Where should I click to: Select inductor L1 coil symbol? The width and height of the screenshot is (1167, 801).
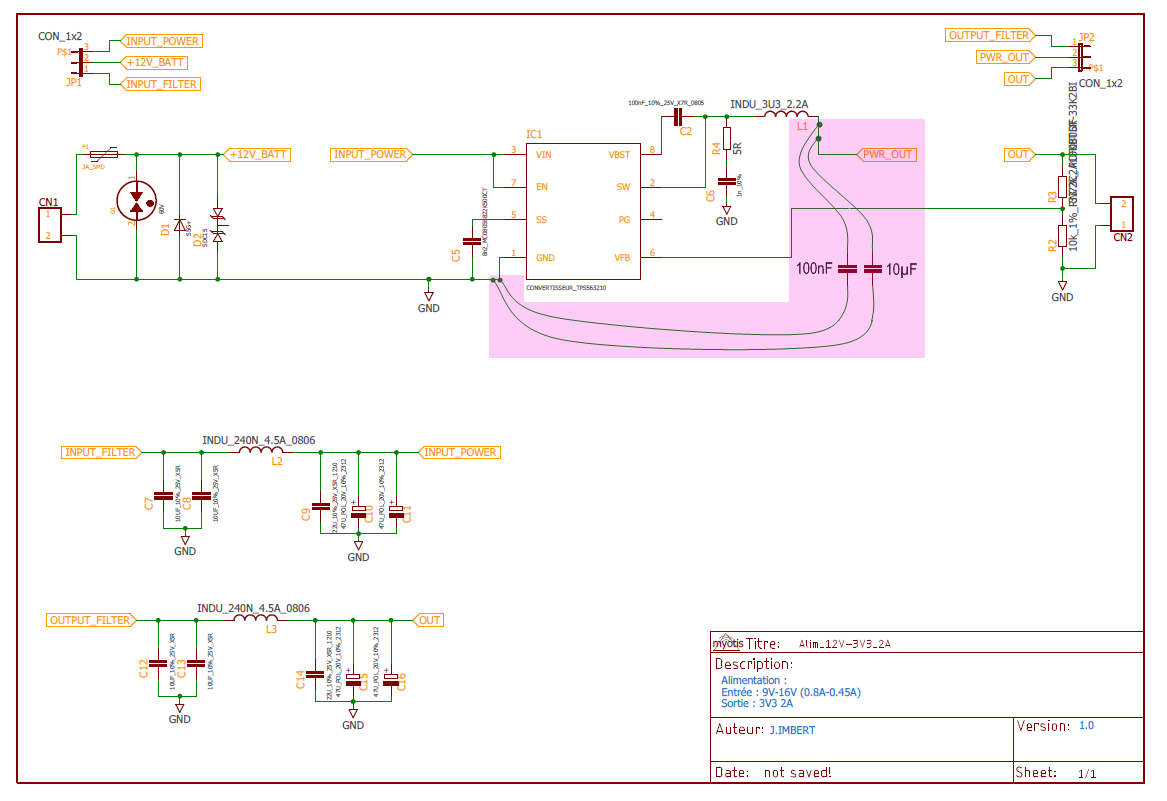tap(786, 114)
